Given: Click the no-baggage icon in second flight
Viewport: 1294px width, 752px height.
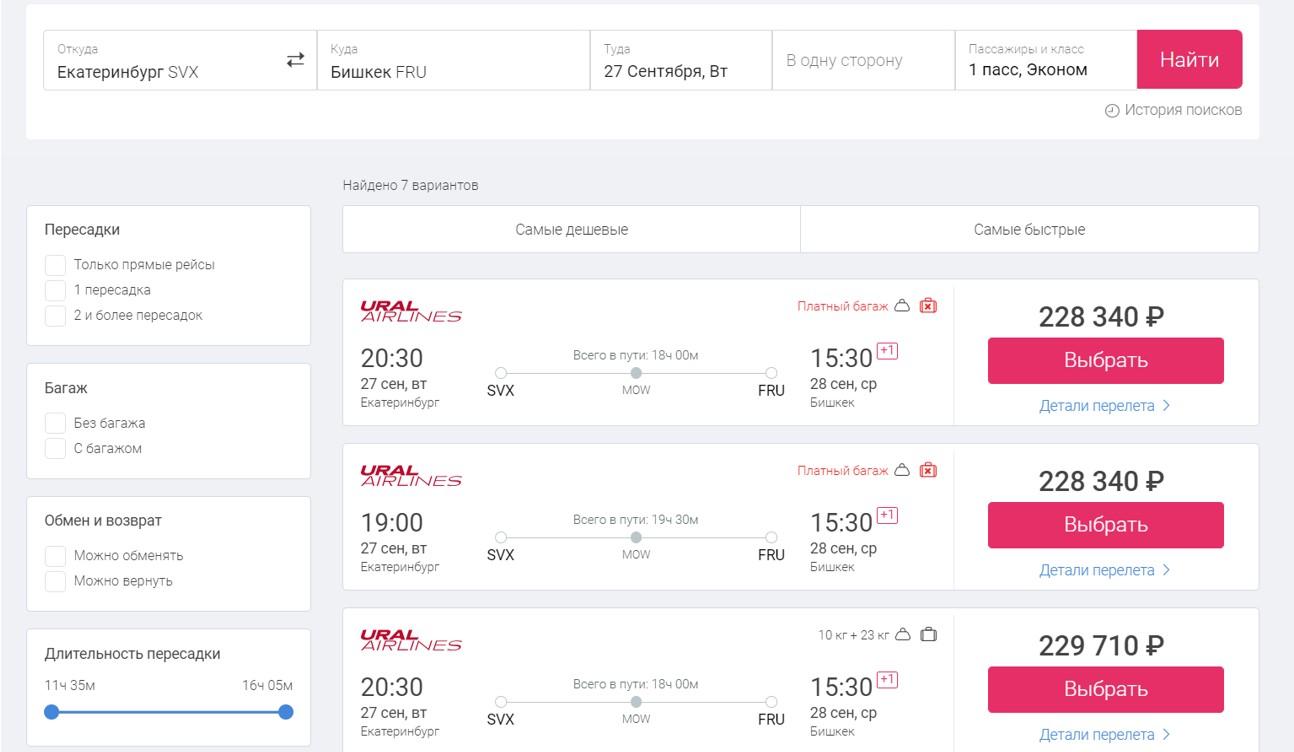Looking at the screenshot, I should pyautogui.click(x=928, y=470).
